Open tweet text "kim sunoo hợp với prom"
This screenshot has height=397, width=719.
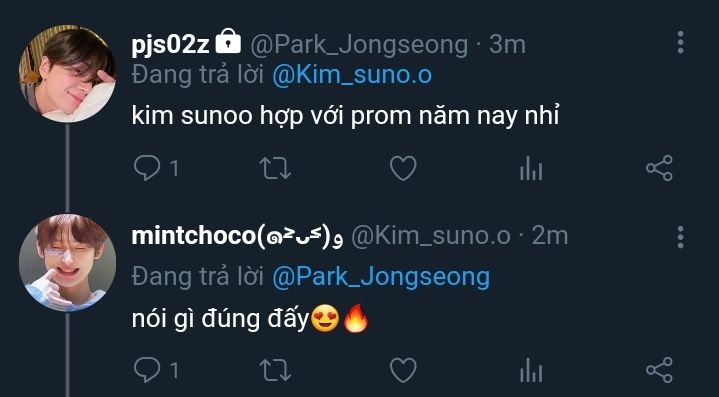click(x=272, y=116)
